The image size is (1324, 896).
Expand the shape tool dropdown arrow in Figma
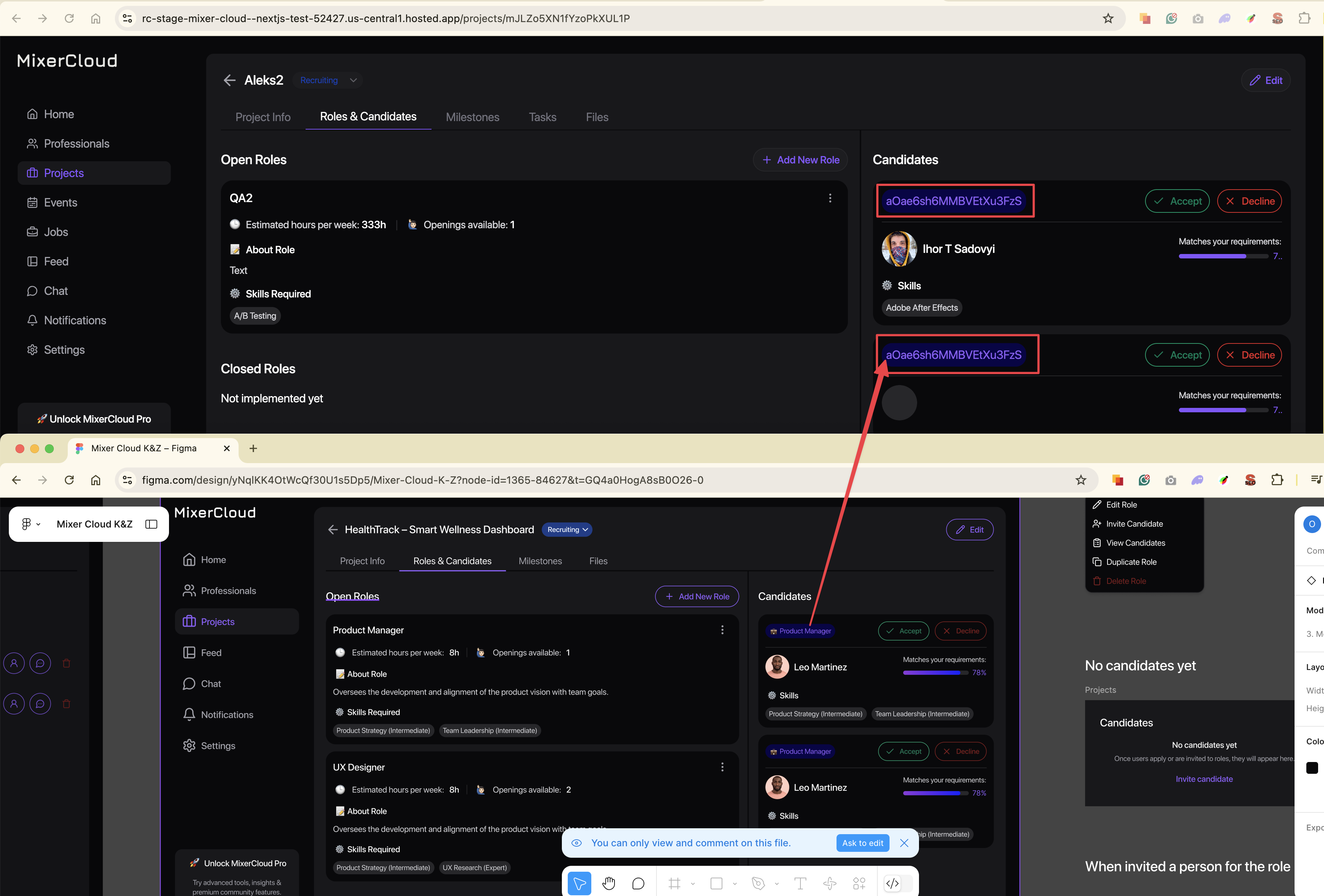[x=735, y=883]
